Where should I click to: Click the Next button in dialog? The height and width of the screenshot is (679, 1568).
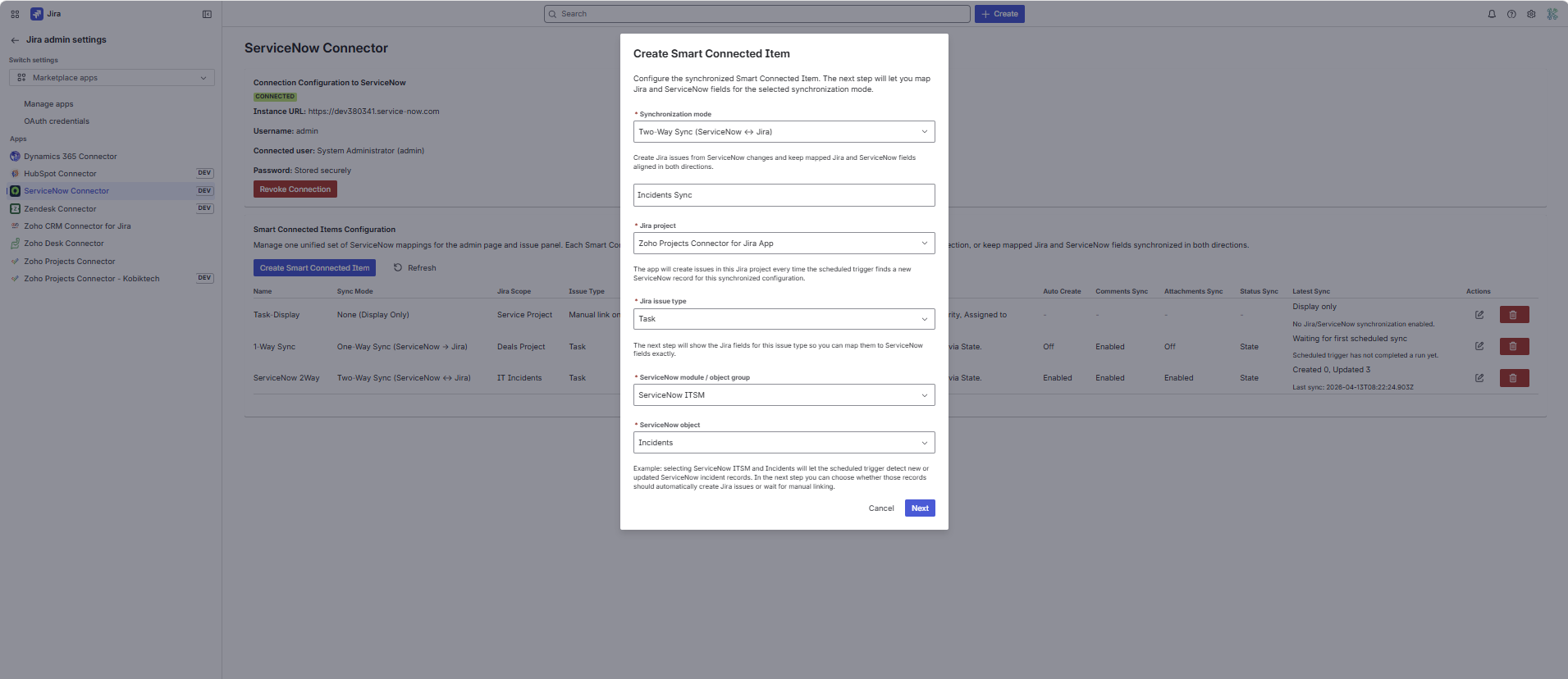point(920,508)
